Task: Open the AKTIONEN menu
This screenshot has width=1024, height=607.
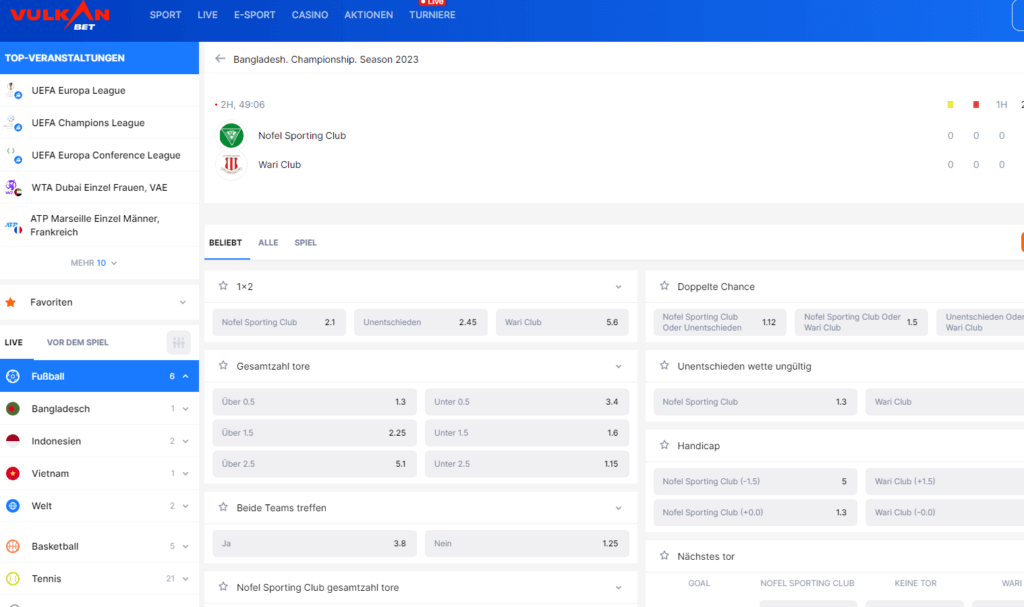Action: [368, 15]
